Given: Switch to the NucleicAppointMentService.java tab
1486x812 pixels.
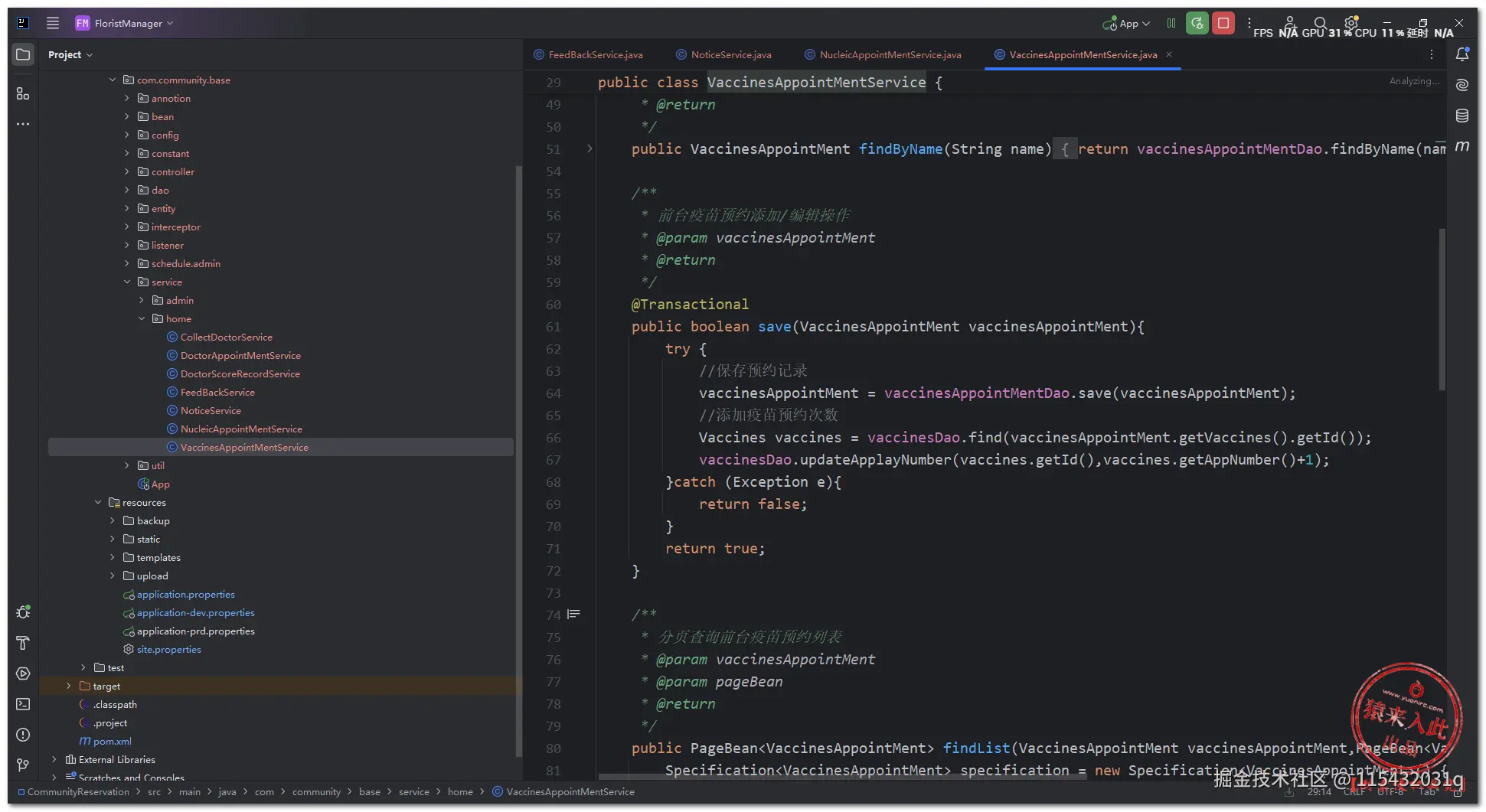Looking at the screenshot, I should click(x=883, y=54).
